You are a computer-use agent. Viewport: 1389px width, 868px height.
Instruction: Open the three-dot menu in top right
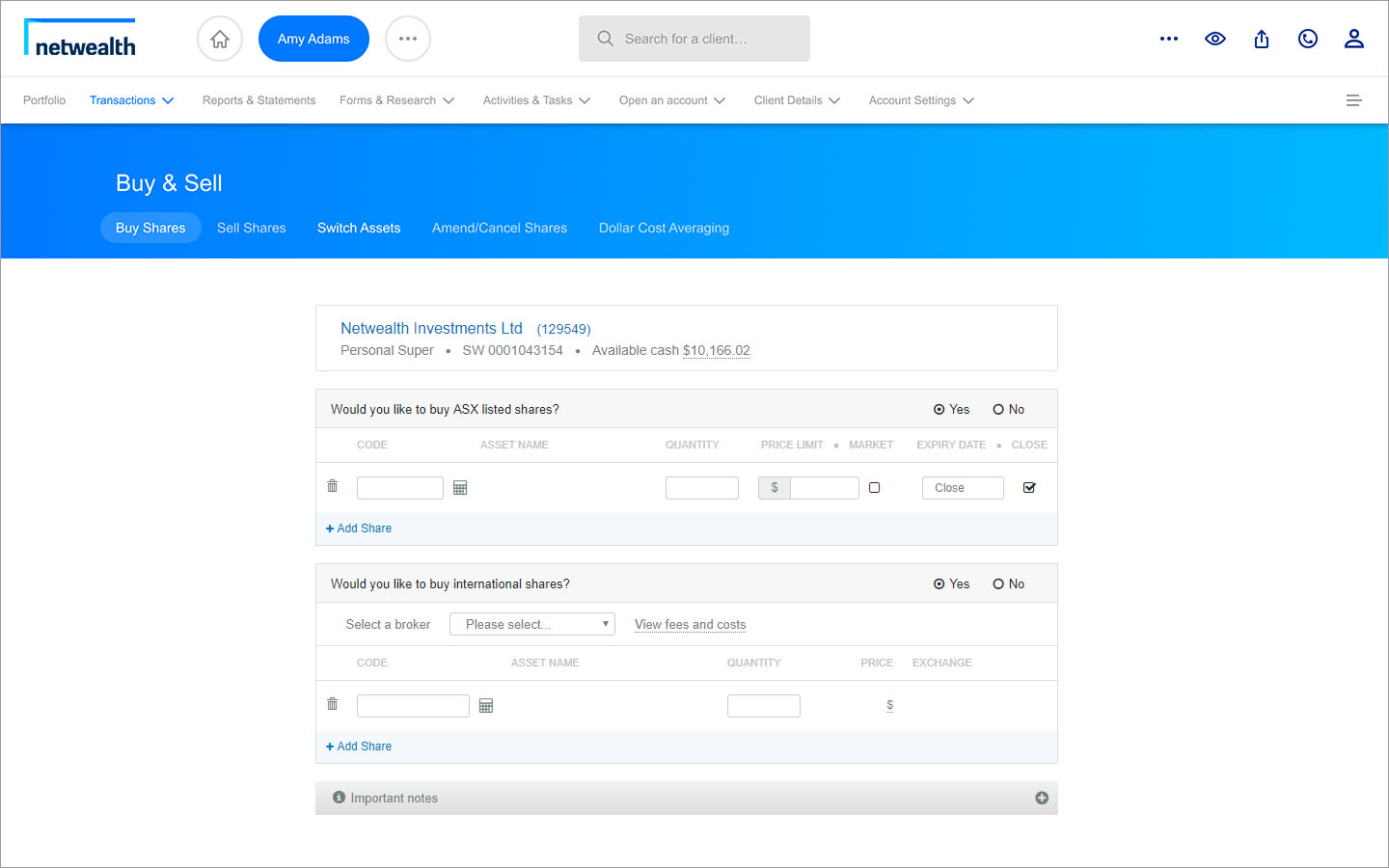(x=1169, y=39)
